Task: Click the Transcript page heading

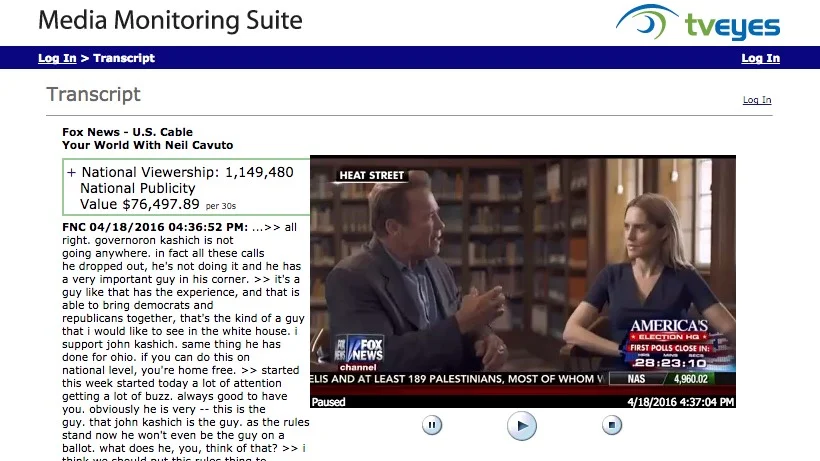Action: (x=94, y=95)
